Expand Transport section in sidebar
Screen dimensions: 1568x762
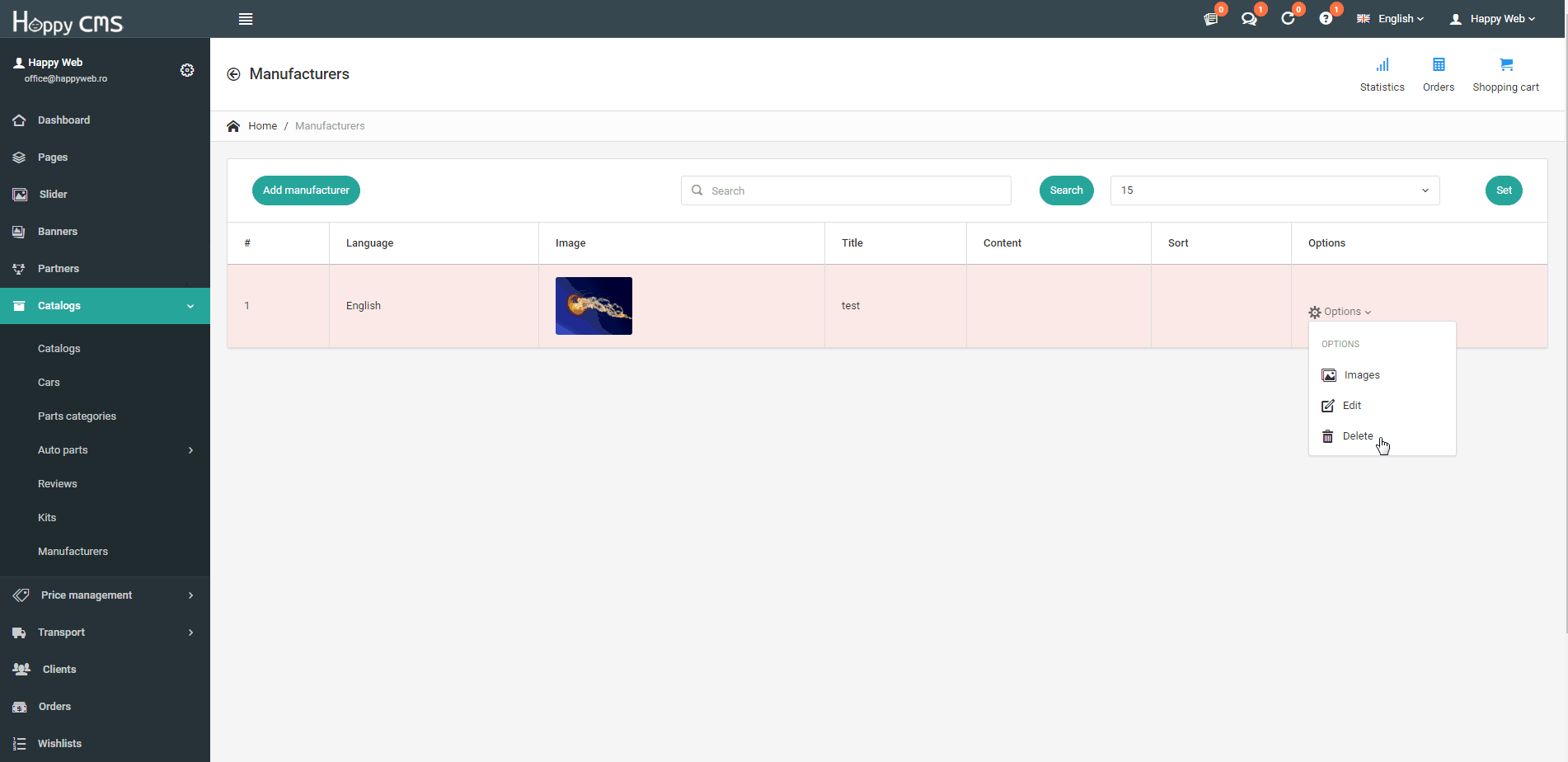pos(105,633)
